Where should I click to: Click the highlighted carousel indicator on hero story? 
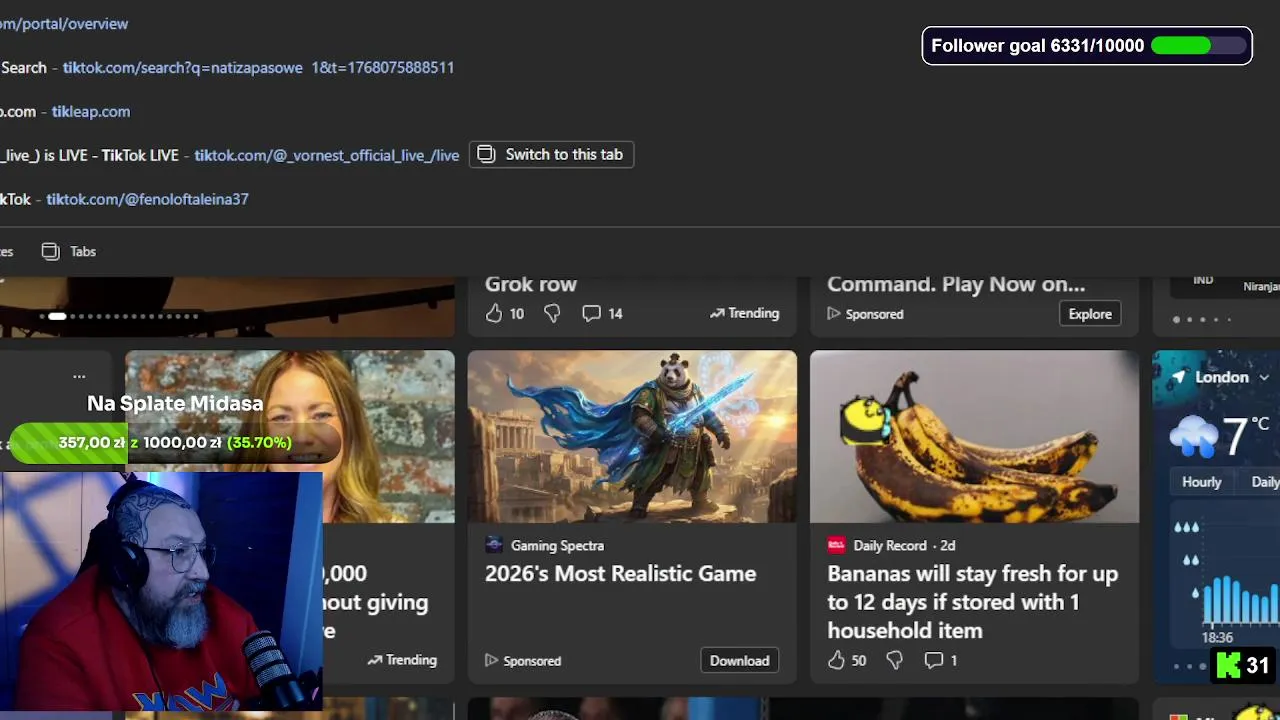tap(57, 317)
